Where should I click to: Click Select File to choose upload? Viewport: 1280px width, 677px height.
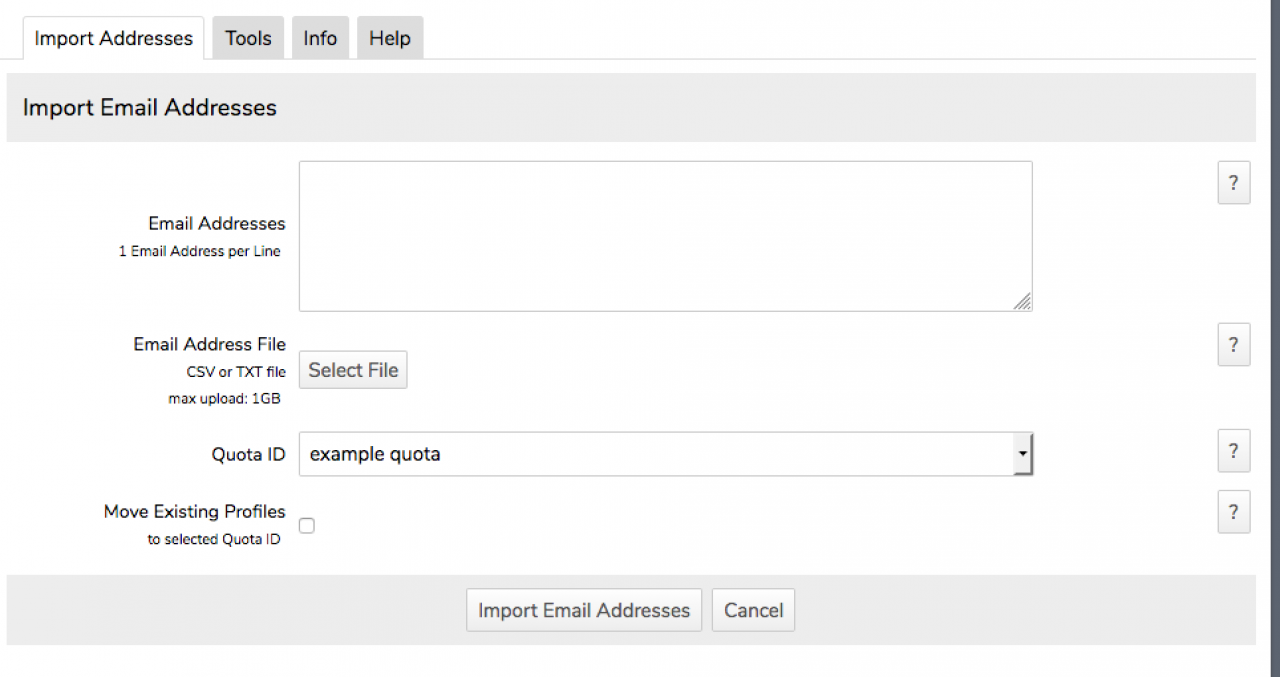[x=353, y=370]
